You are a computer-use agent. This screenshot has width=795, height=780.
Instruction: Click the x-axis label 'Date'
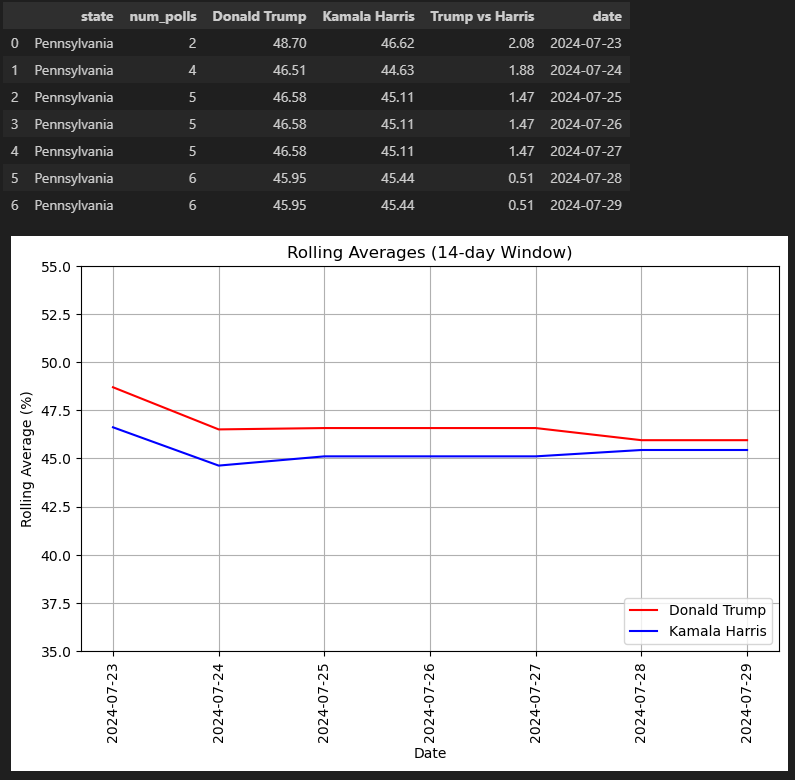(x=429, y=753)
